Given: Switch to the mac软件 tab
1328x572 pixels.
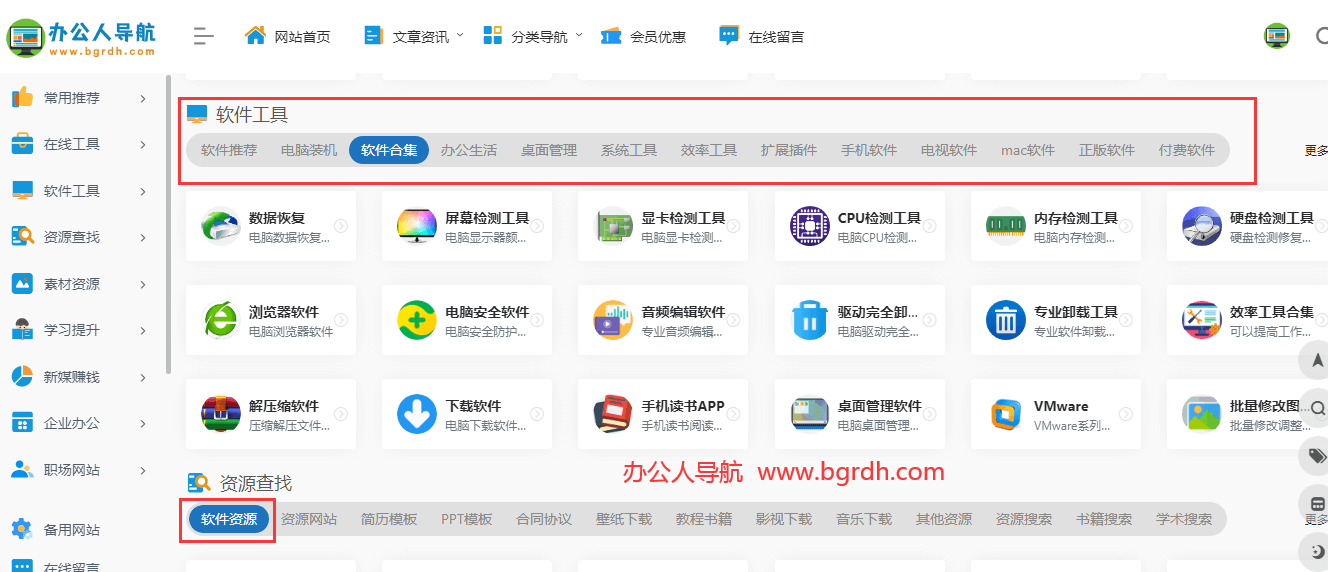Looking at the screenshot, I should pyautogui.click(x=1028, y=150).
